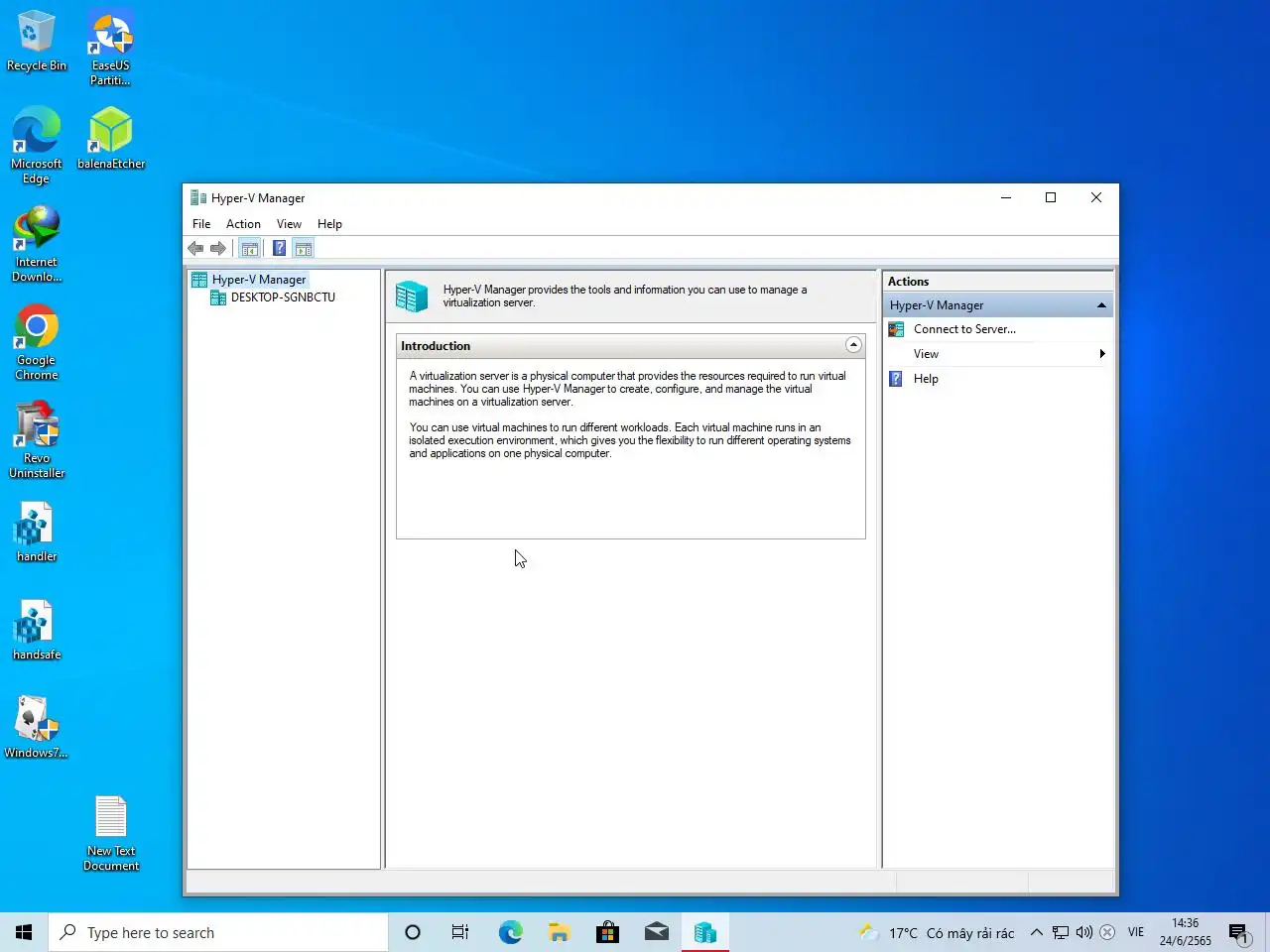Open the notification center icon
Image resolution: width=1270 pixels, height=952 pixels.
point(1239,932)
